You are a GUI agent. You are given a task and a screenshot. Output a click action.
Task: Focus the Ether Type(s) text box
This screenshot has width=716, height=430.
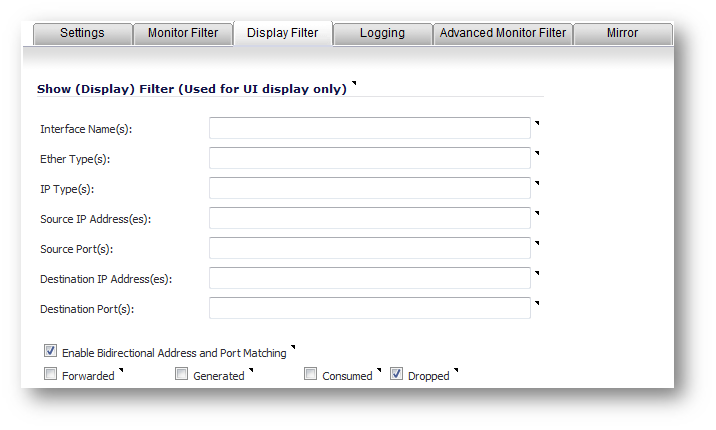click(x=369, y=158)
